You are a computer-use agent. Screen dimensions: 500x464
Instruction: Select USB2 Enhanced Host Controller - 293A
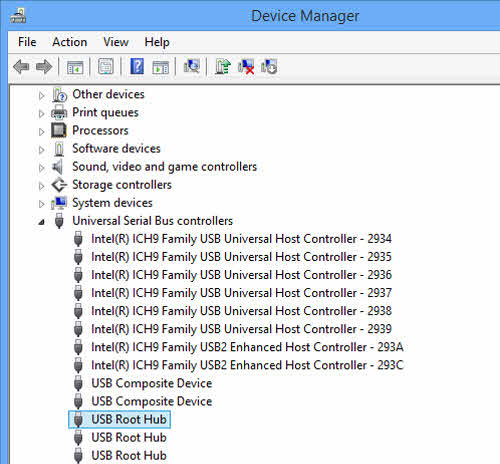[247, 347]
